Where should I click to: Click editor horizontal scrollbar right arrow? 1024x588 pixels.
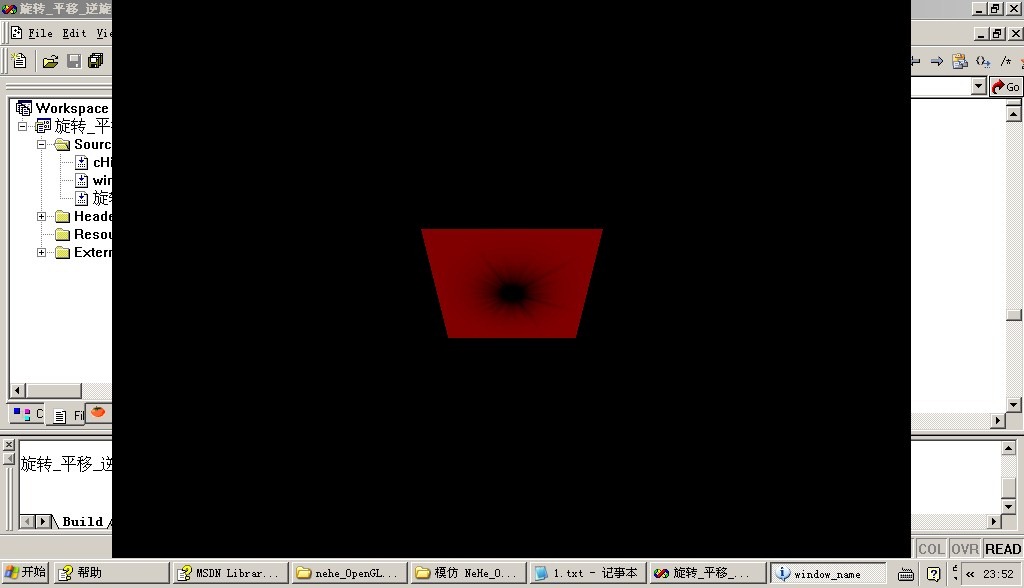997,421
